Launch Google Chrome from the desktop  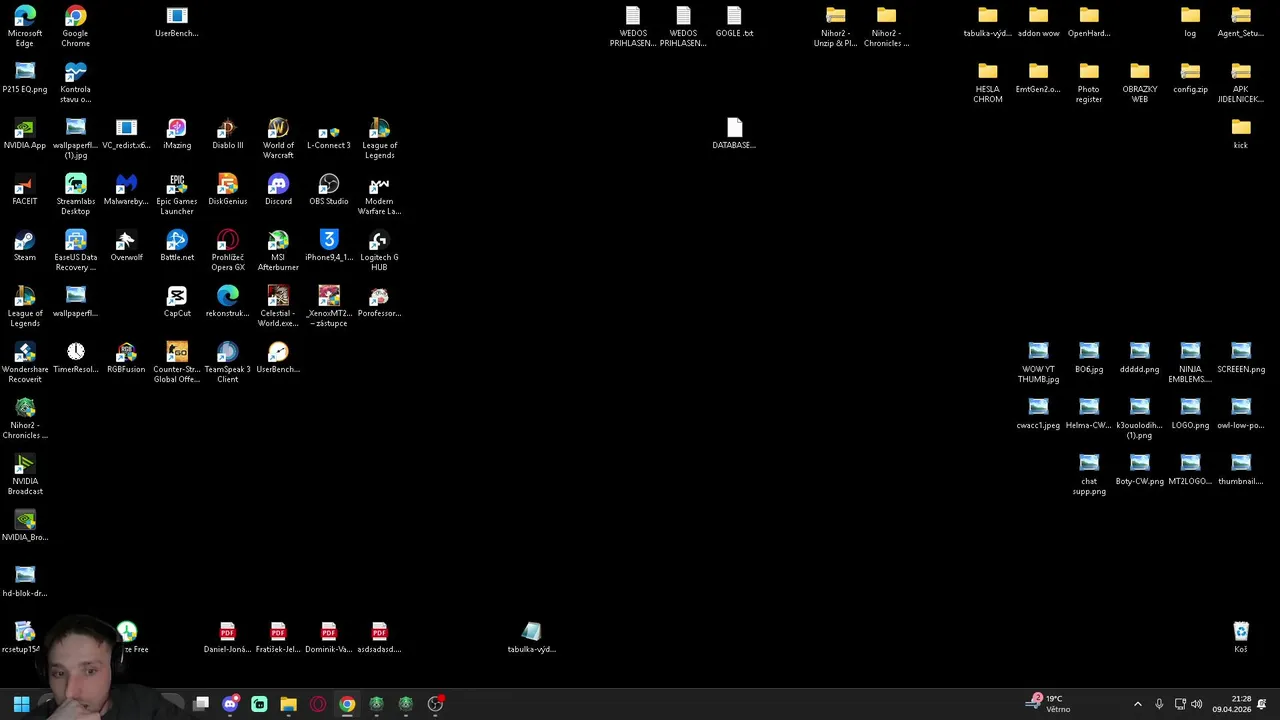75,26
